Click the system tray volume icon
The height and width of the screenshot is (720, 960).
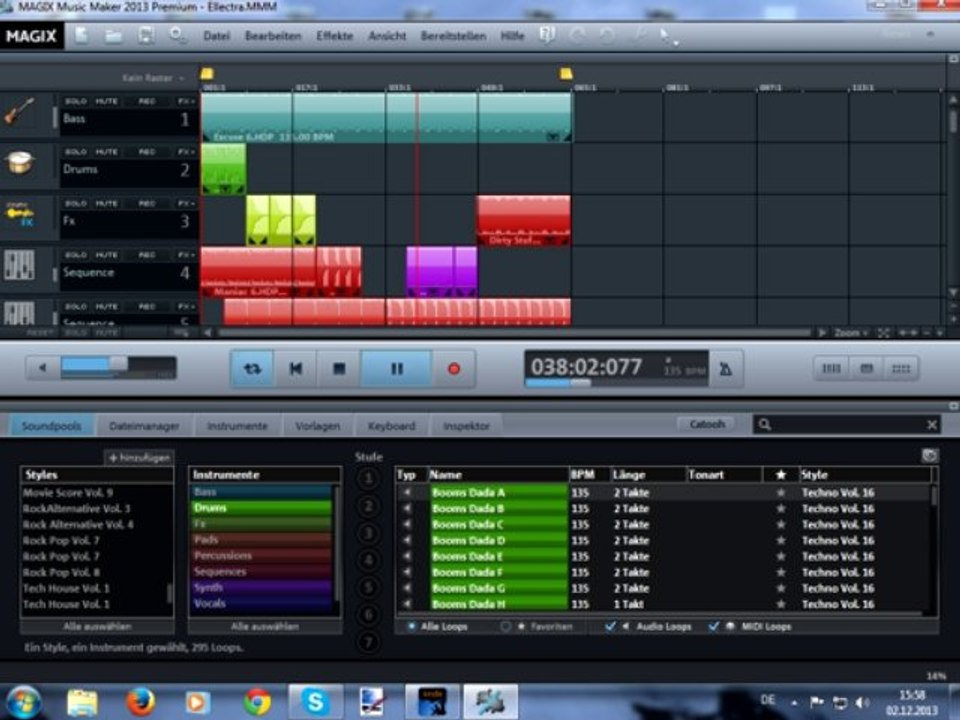(x=862, y=702)
